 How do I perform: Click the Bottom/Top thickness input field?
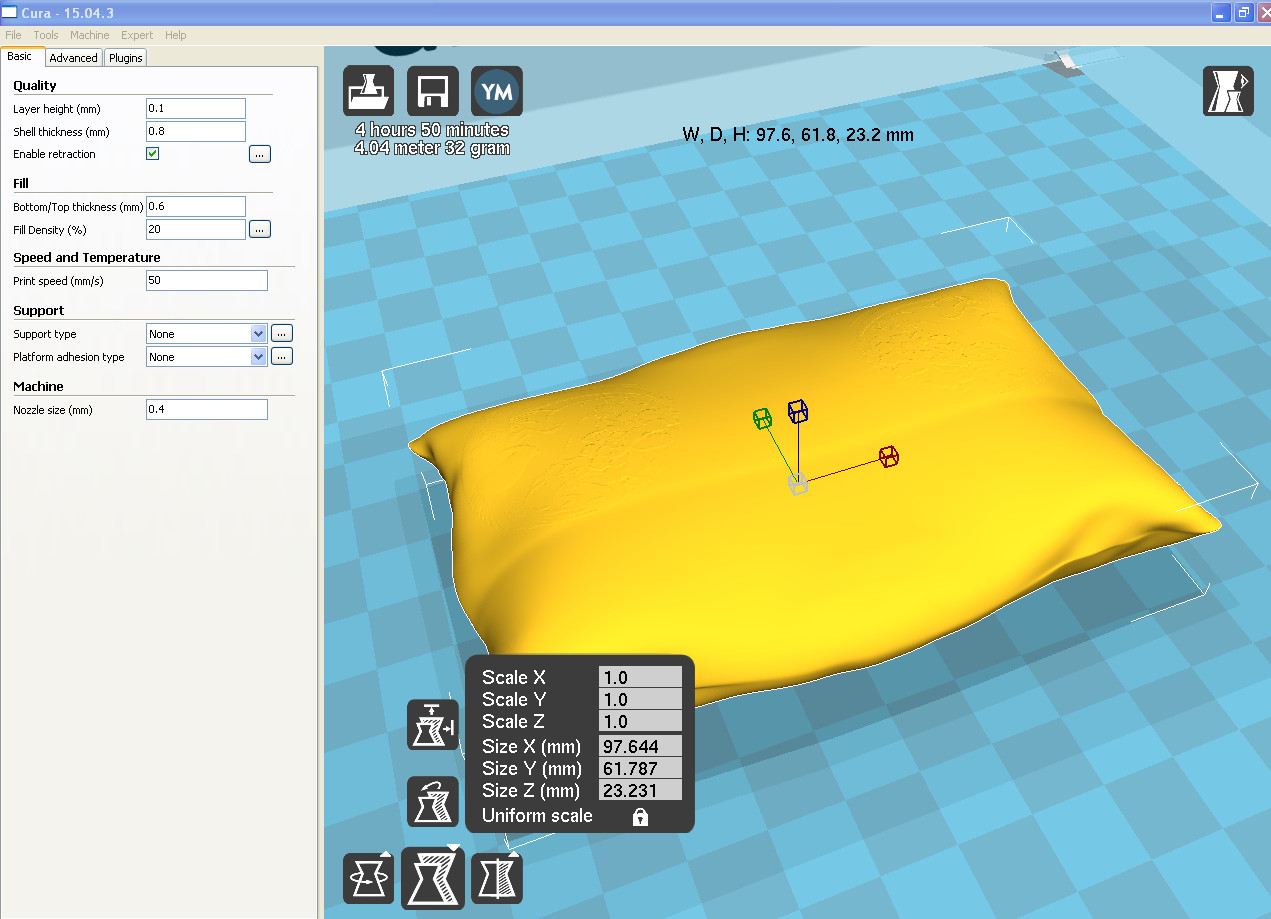click(x=196, y=206)
